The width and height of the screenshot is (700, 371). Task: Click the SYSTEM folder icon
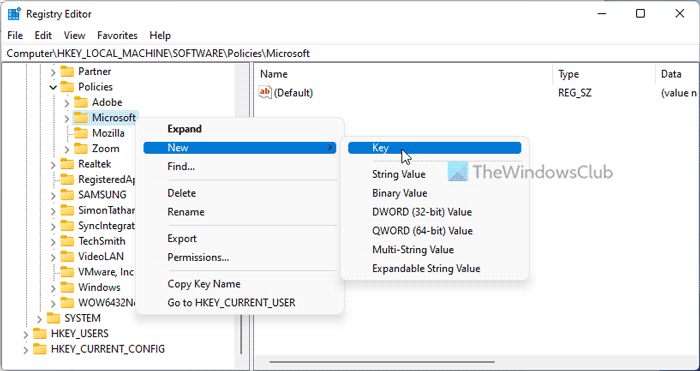[x=53, y=318]
